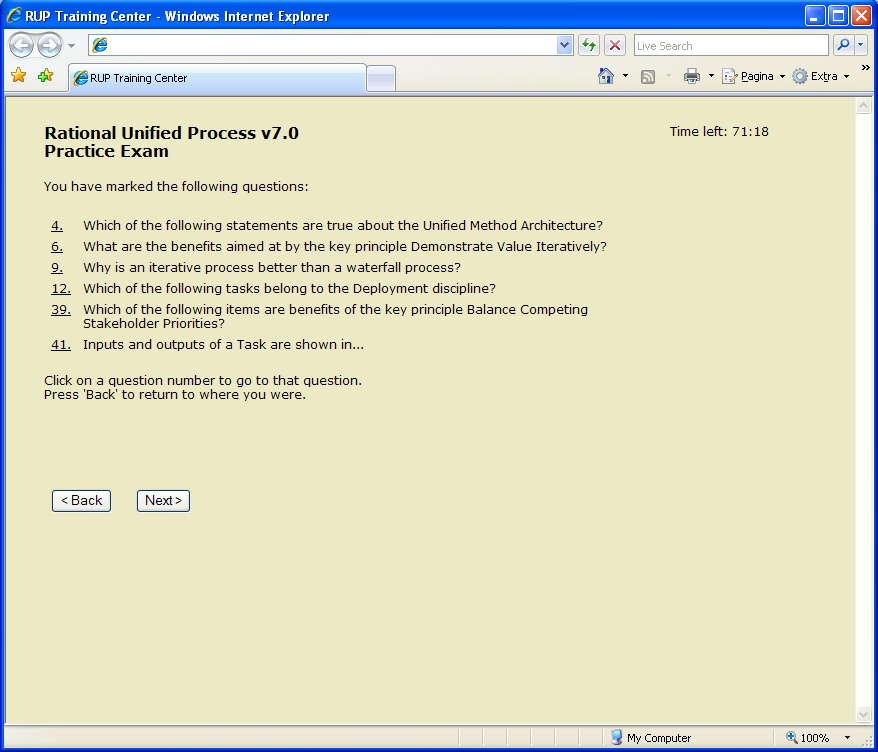Click the Rational Unified Process v7.0 heading
This screenshot has height=752, width=878.
pyautogui.click(x=171, y=133)
